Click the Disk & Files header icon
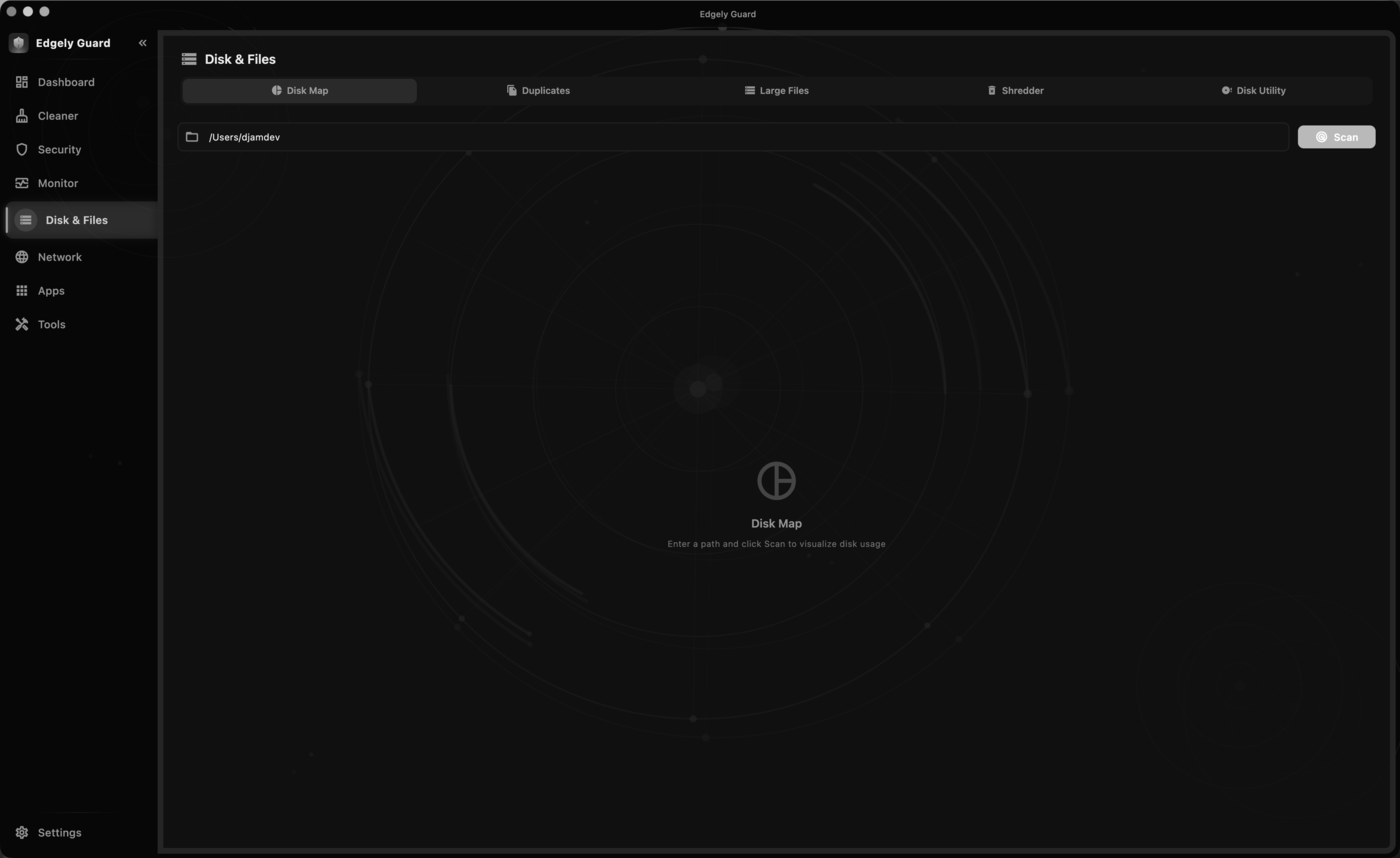Viewport: 1400px width, 858px height. (189, 59)
